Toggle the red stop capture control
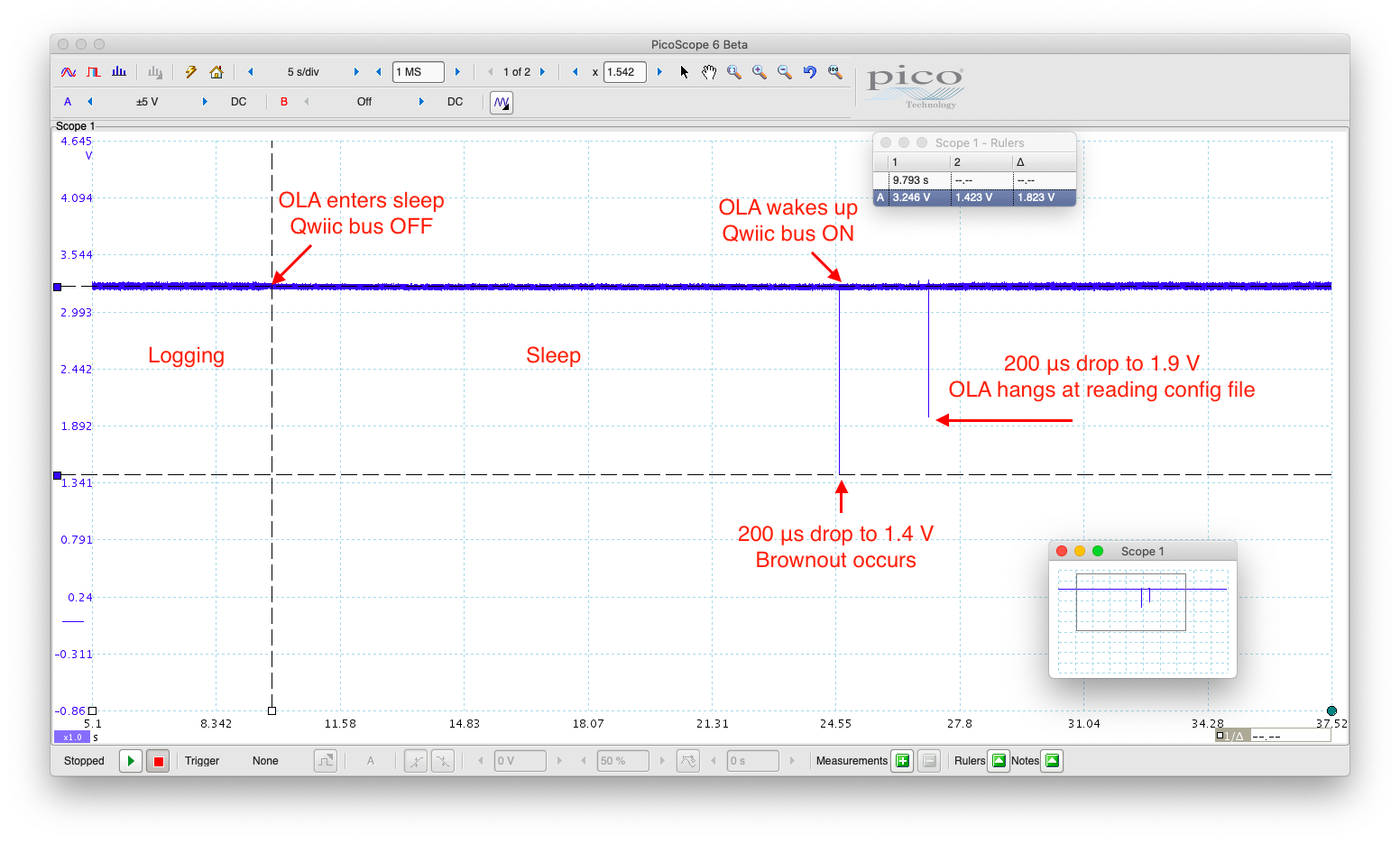 click(x=158, y=760)
